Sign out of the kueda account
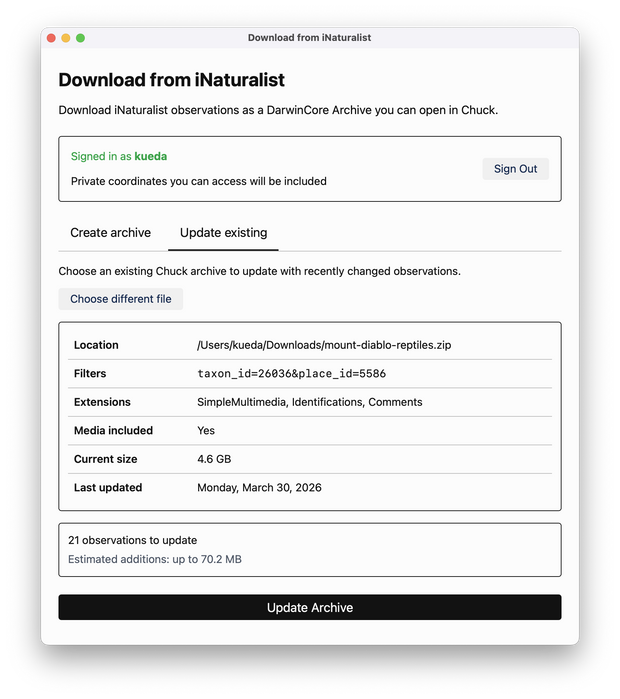The height and width of the screenshot is (699, 620). click(515, 169)
